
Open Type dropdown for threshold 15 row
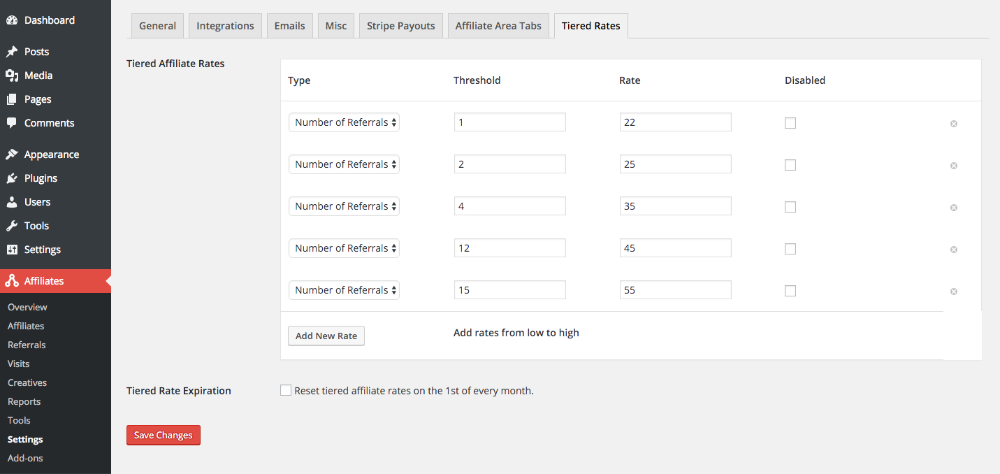[344, 290]
